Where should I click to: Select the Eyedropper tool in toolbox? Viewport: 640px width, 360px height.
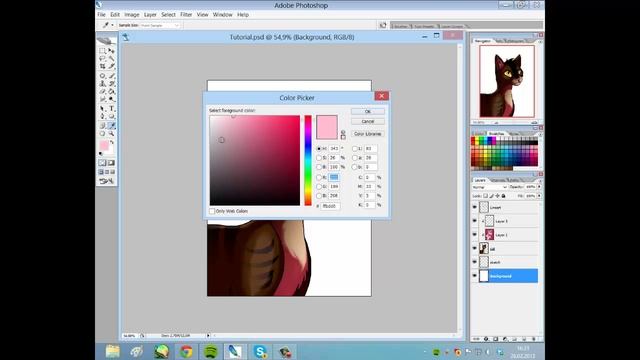pos(111,125)
